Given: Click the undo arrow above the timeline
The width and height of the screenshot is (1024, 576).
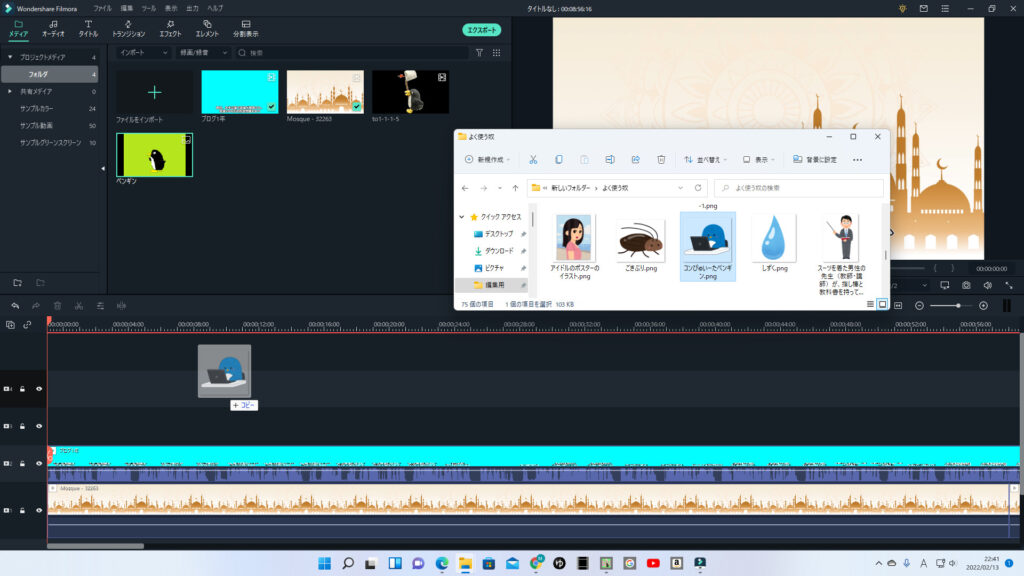Looking at the screenshot, I should [x=15, y=306].
